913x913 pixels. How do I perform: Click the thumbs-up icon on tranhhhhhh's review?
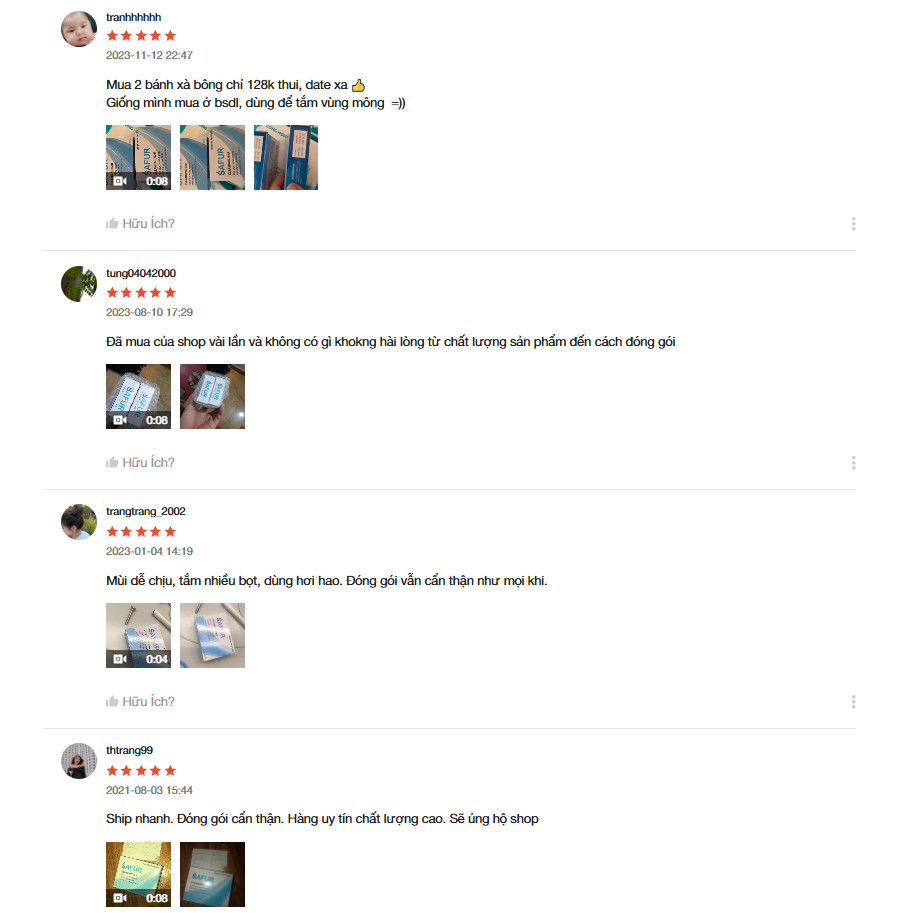click(x=112, y=224)
